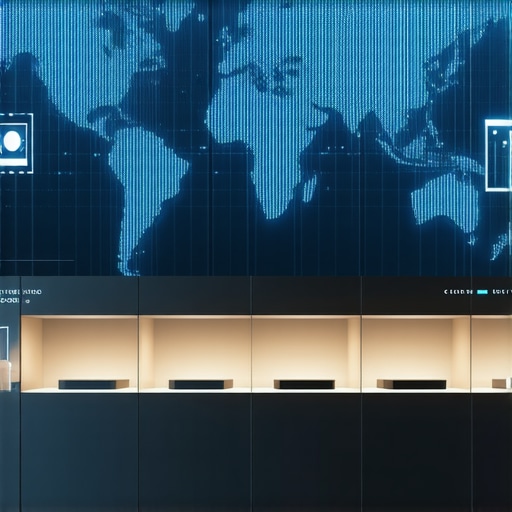Viewport: 512px width, 512px height.
Task: Click the white circle widget on the map's left edge
Action: tap(12, 141)
